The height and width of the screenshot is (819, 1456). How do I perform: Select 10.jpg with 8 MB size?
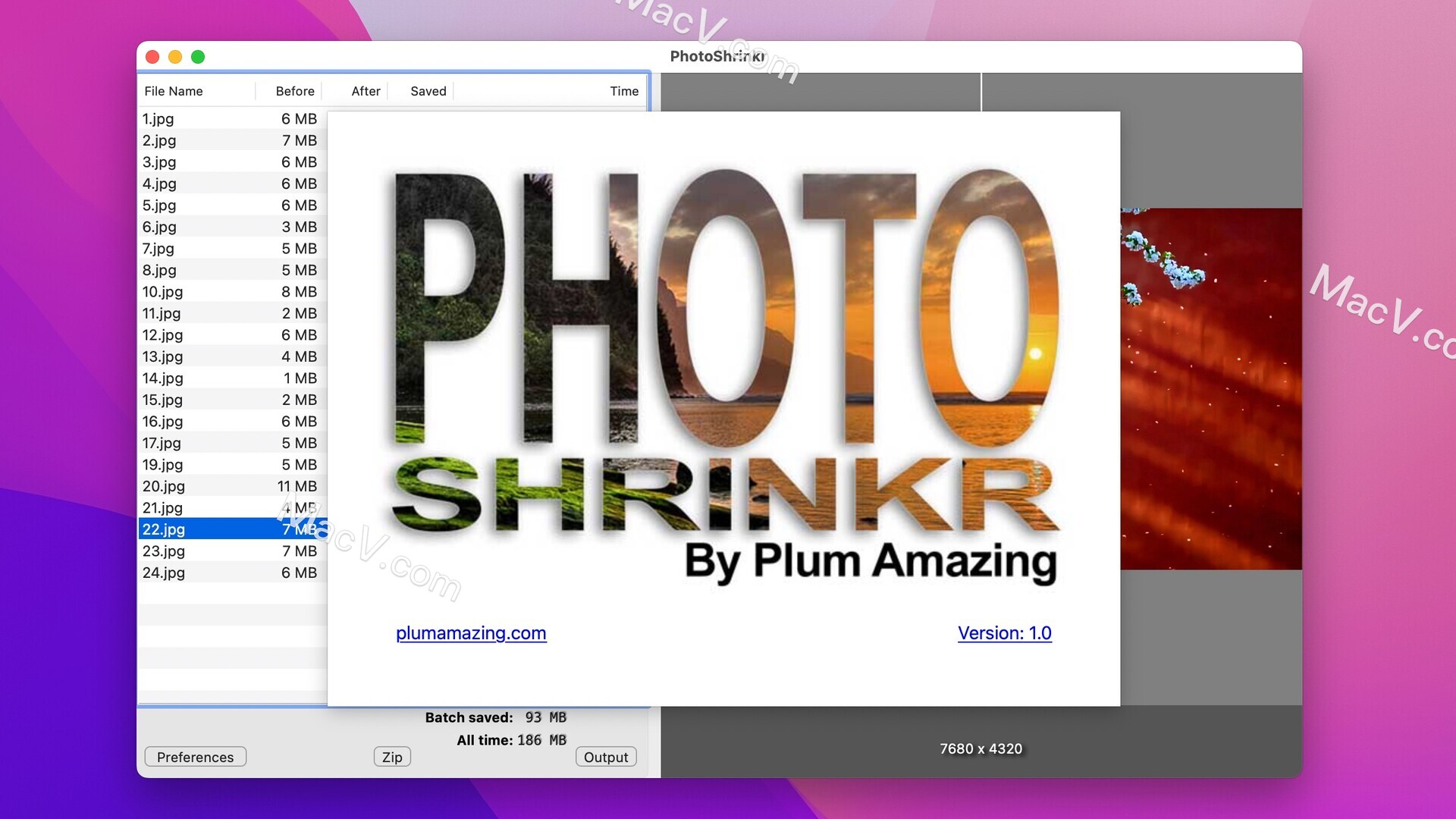(230, 291)
